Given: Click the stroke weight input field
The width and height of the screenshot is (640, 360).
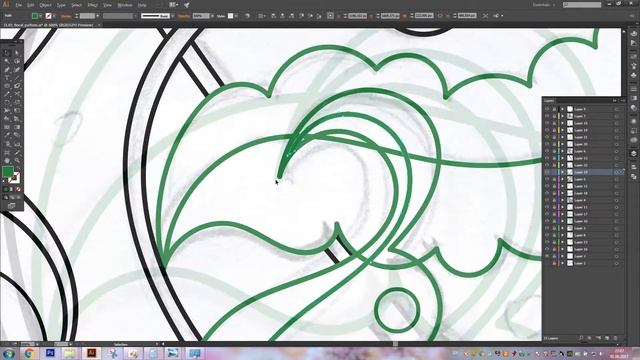Looking at the screenshot, I should (87, 16).
